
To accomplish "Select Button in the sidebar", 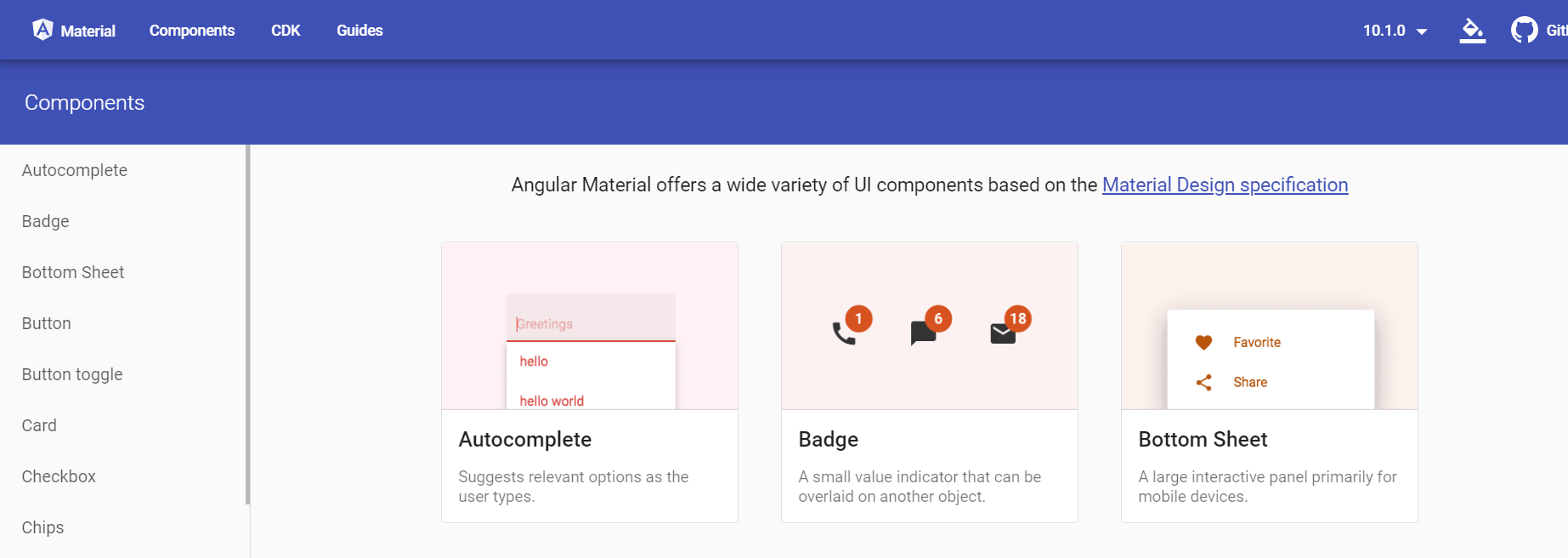I will [47, 323].
